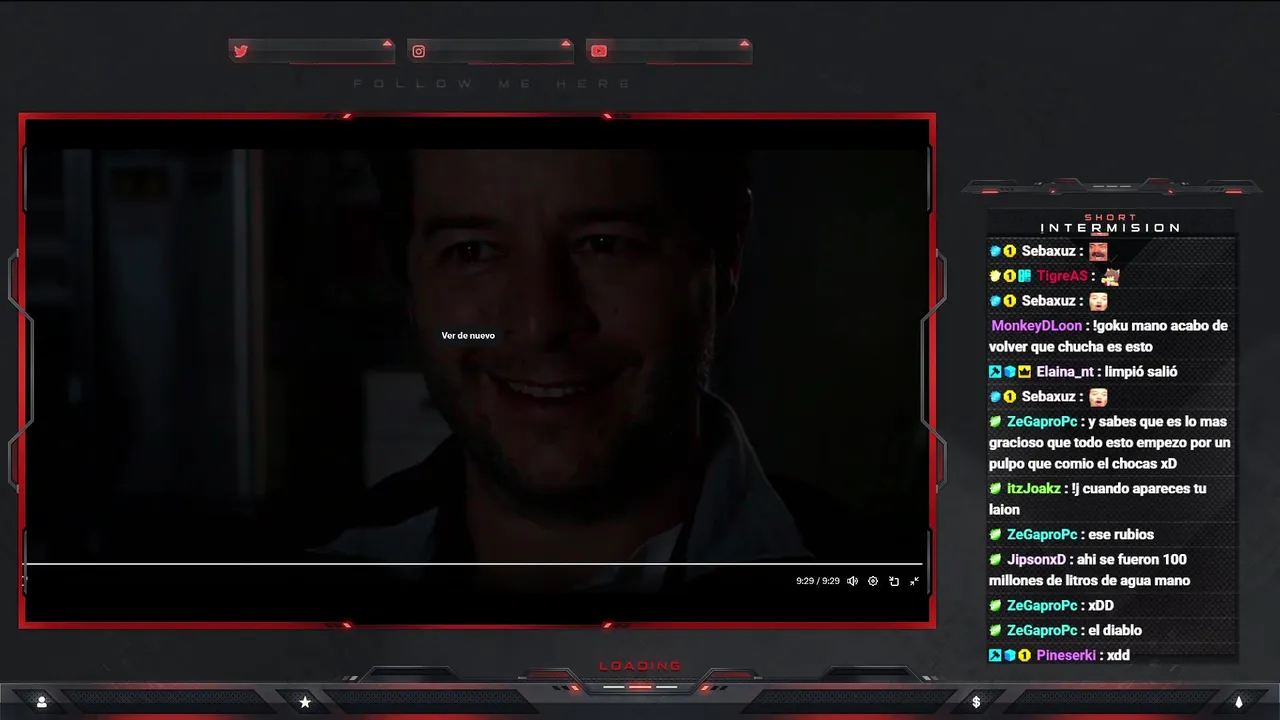Click Elaina_nt's "limpió salió" message

pos(1141,372)
